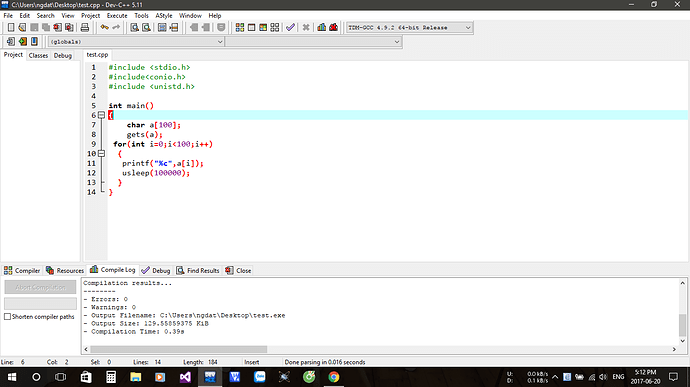Open the Window menu
This screenshot has height=387, width=690.
190,15
